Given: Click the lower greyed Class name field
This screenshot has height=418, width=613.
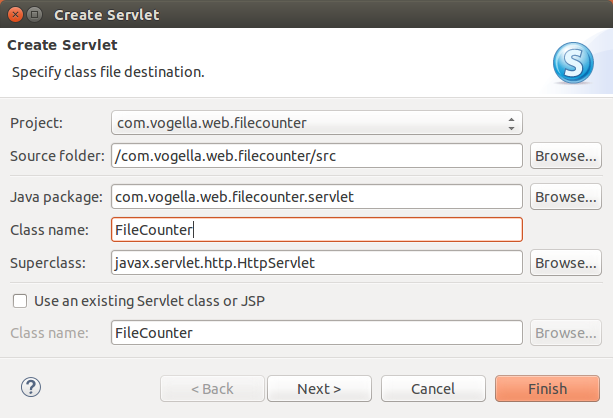Looking at the screenshot, I should coord(317,333).
